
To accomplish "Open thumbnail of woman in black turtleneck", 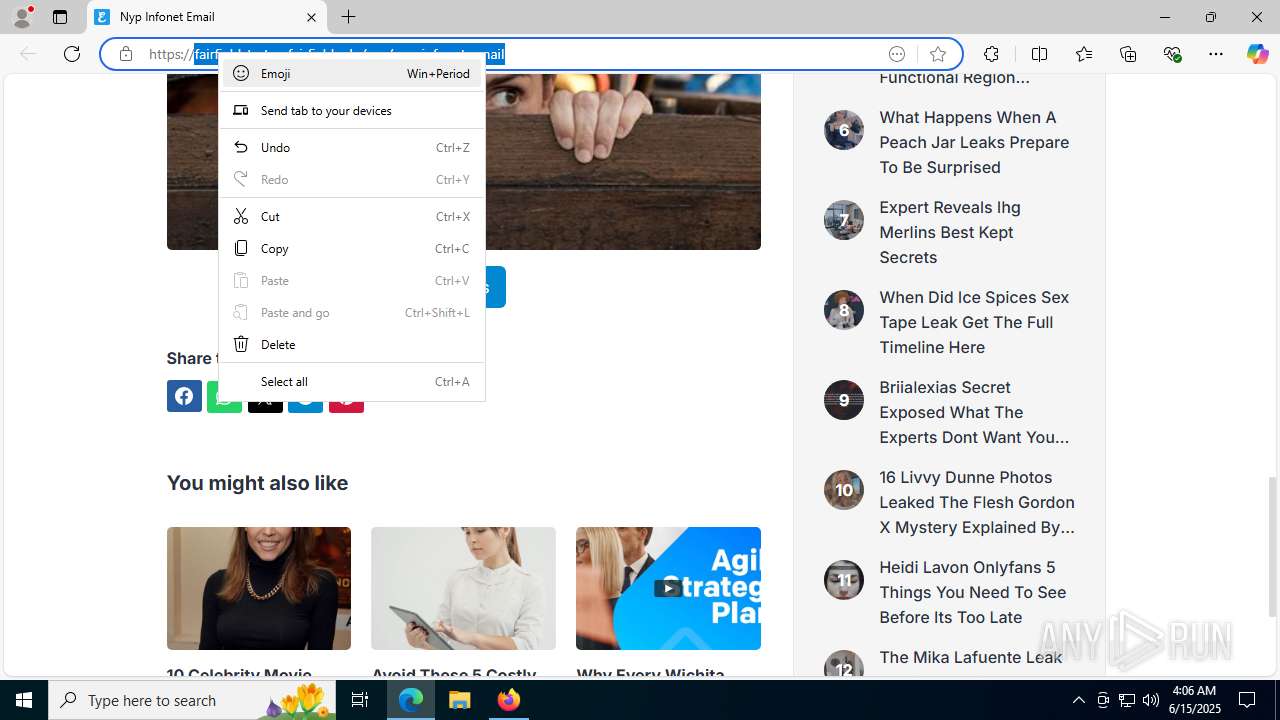I will [x=258, y=588].
